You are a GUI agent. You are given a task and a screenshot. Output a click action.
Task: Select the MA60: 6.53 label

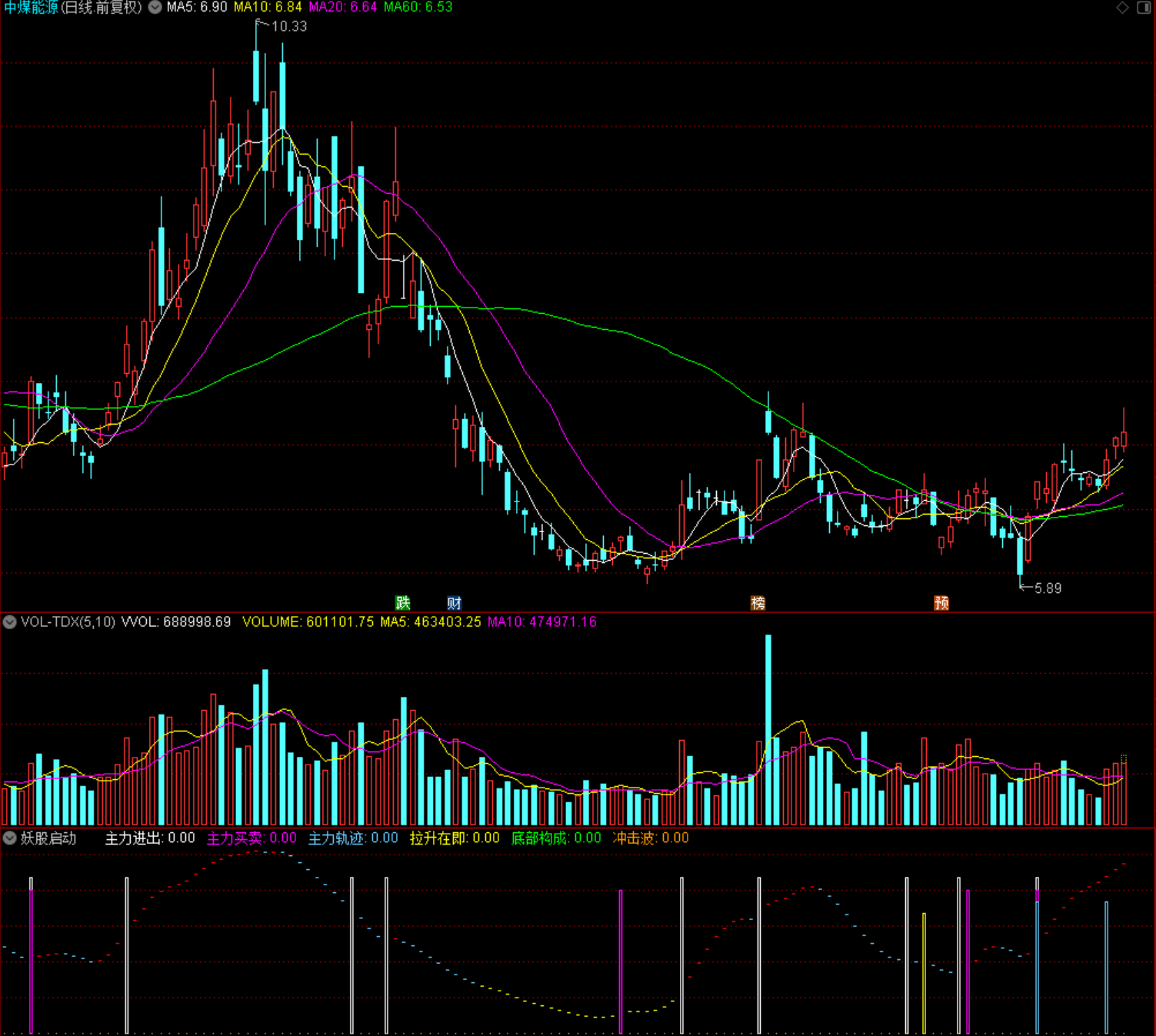coord(418,7)
